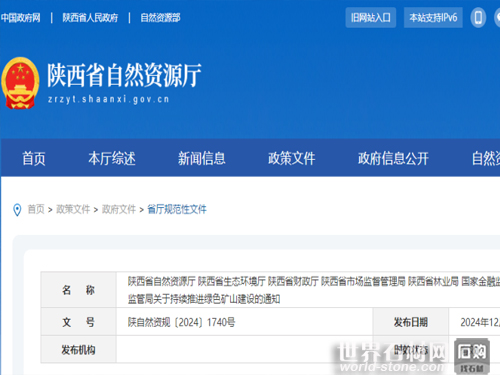Go to 省厅规范性文件 in the breadcrumb
The width and height of the screenshot is (500, 375).
pyautogui.click(x=177, y=209)
